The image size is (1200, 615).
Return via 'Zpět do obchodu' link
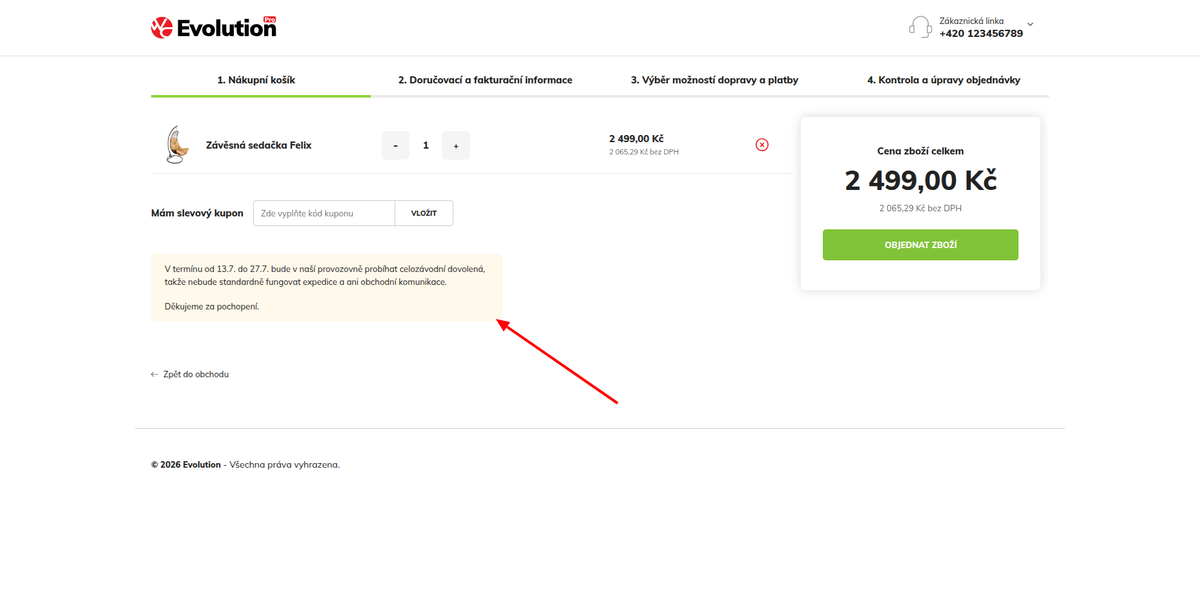pos(190,374)
